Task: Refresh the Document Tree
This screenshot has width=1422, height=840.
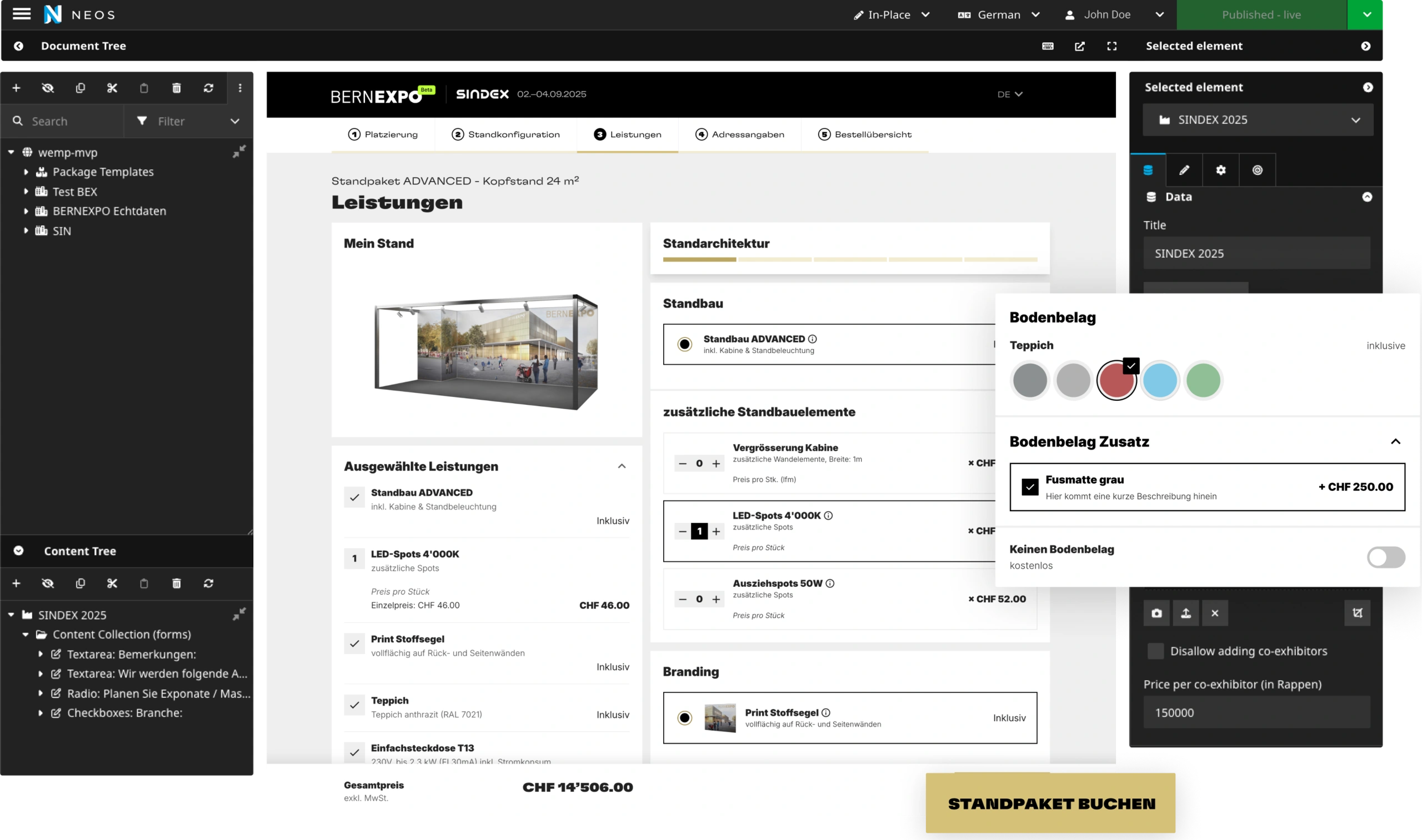Action: click(208, 88)
